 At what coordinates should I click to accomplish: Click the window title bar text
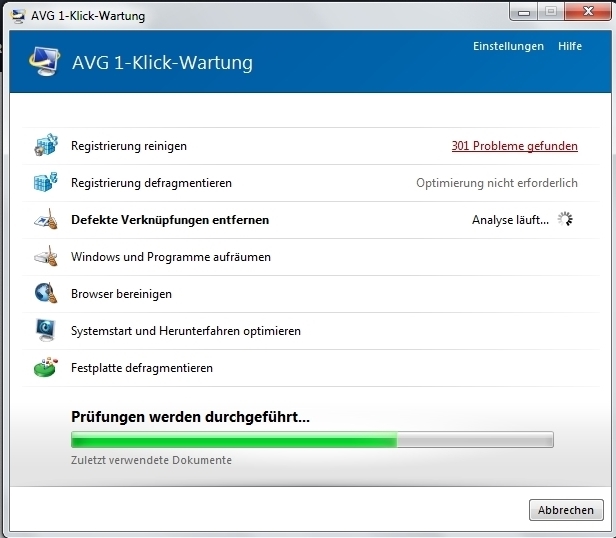click(x=88, y=16)
